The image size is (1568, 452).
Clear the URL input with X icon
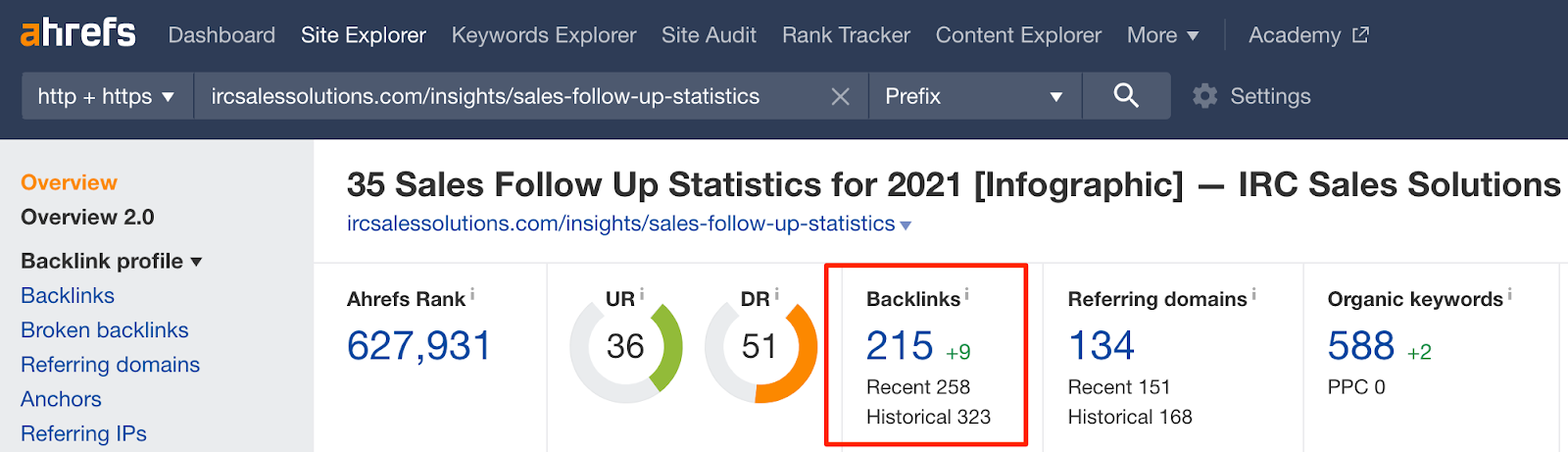[x=840, y=96]
